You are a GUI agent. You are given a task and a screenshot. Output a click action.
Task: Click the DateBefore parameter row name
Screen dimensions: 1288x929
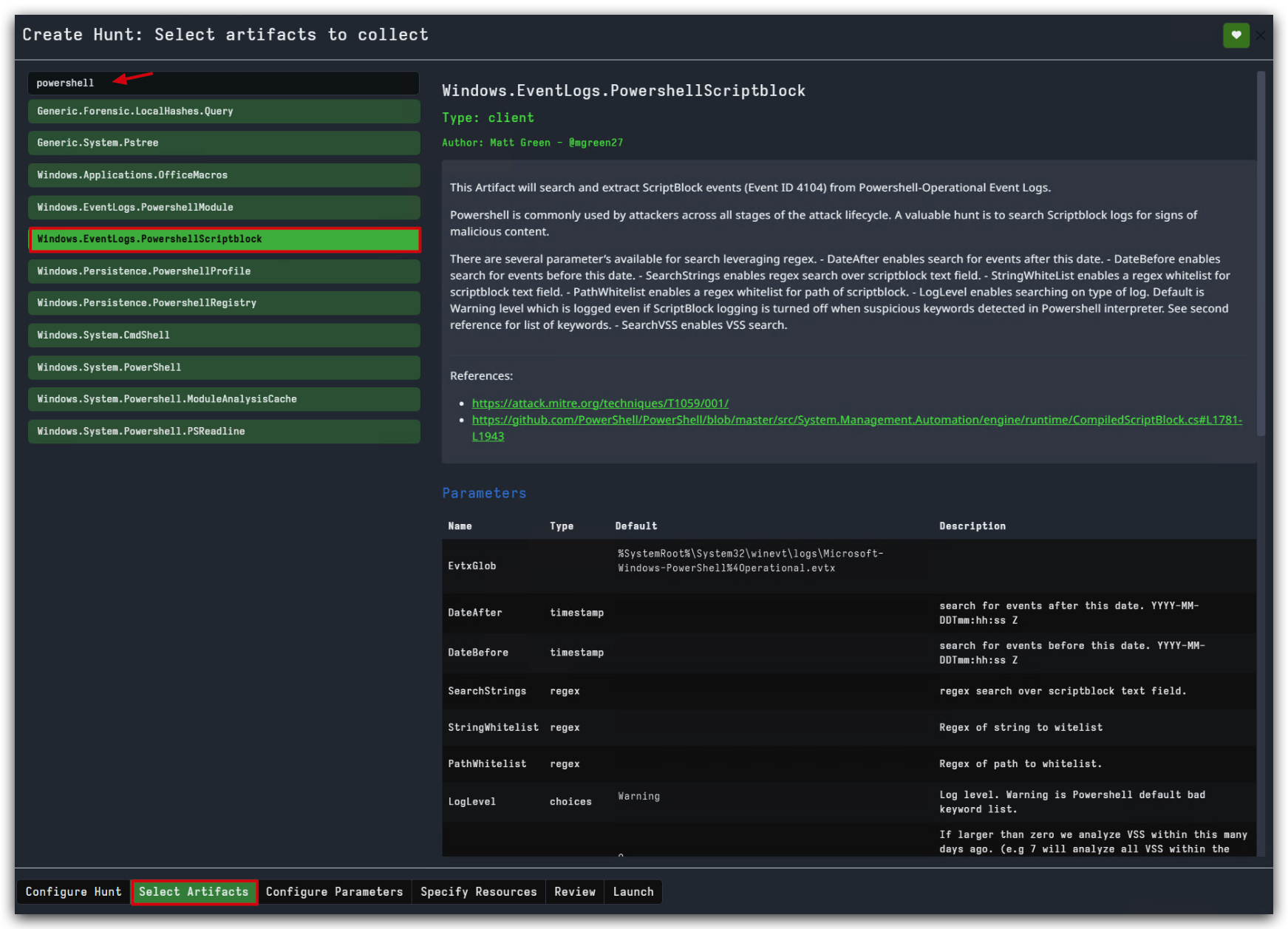[478, 653]
